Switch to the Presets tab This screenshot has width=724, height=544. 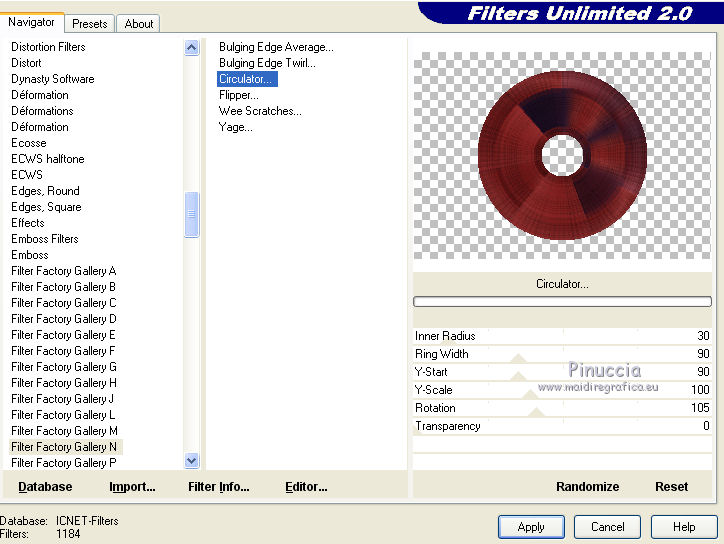pos(90,24)
